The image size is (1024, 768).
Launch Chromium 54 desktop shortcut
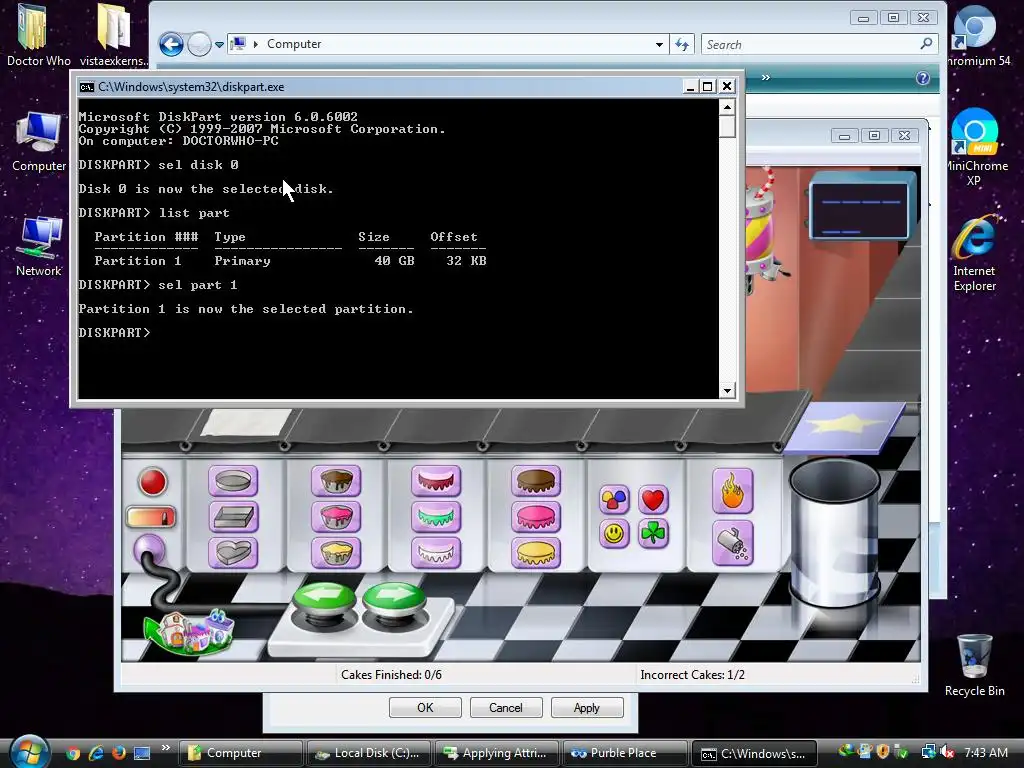tap(977, 36)
